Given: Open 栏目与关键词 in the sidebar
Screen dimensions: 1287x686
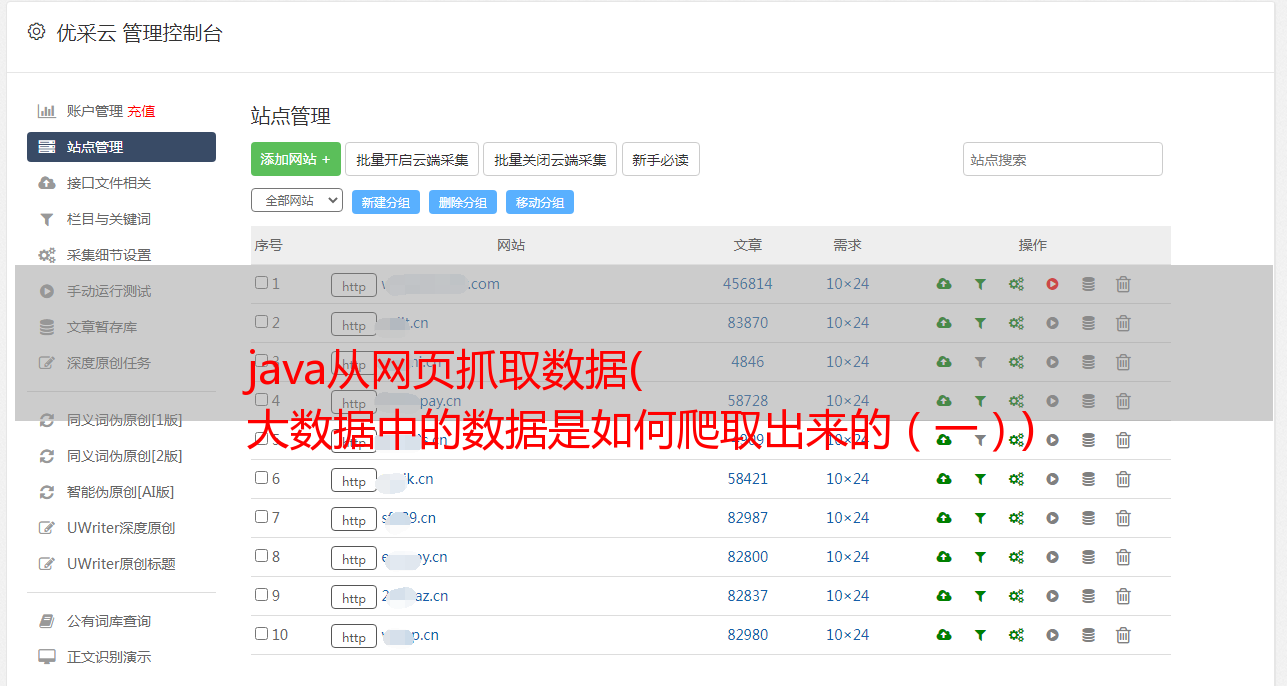Looking at the screenshot, I should pyautogui.click(x=109, y=219).
